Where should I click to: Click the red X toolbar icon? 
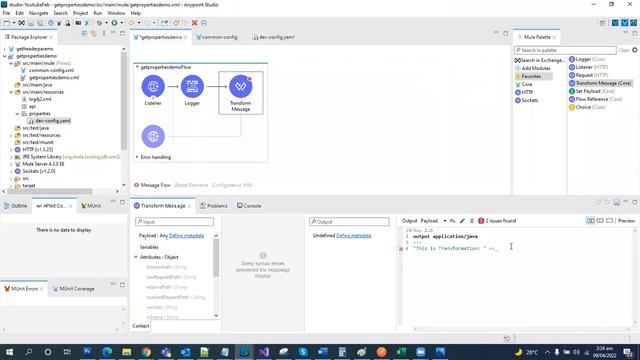coord(195,23)
